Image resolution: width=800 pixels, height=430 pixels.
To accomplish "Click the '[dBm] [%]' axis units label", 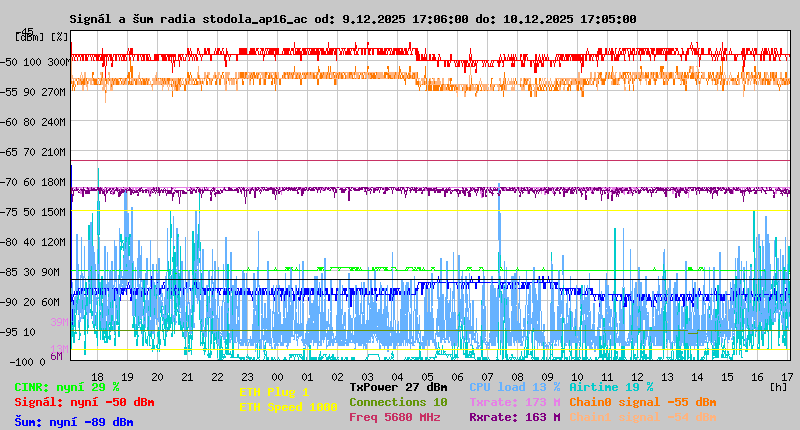I will 42,37.
